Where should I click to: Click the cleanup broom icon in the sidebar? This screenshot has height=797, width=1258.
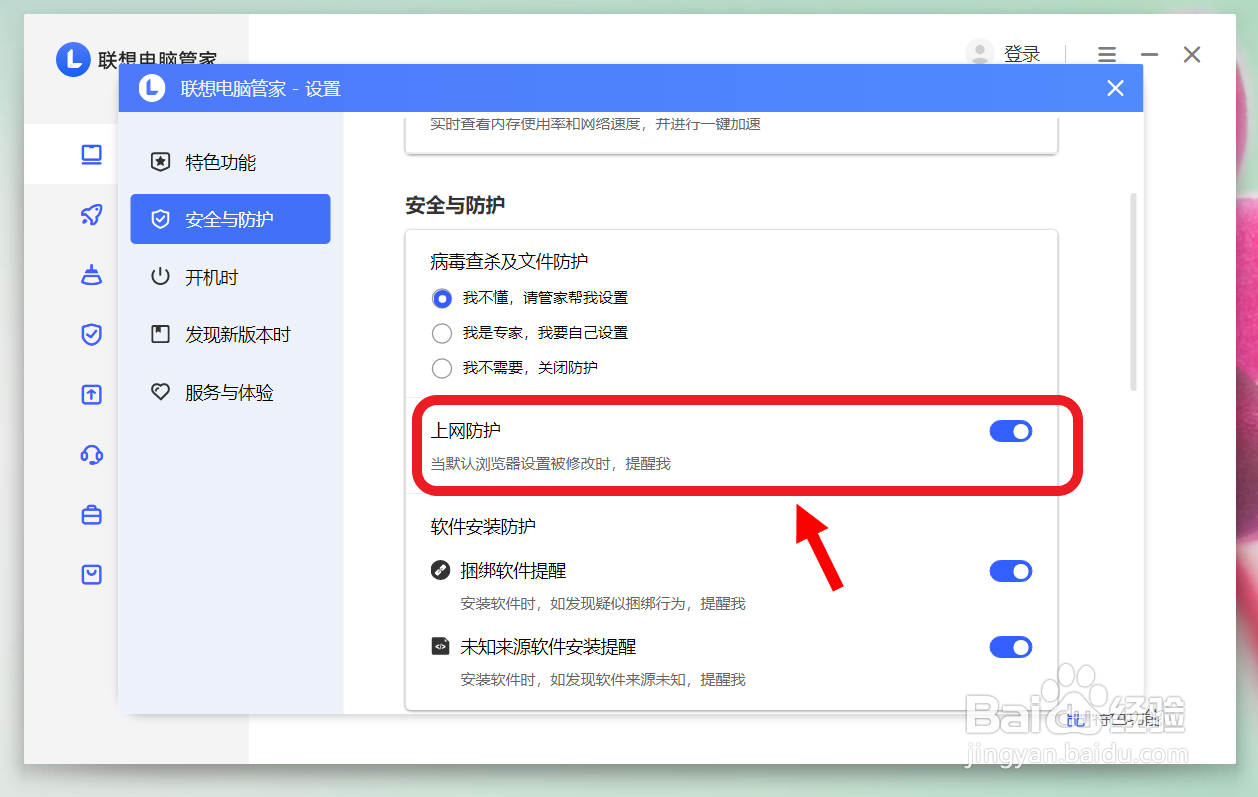92,274
